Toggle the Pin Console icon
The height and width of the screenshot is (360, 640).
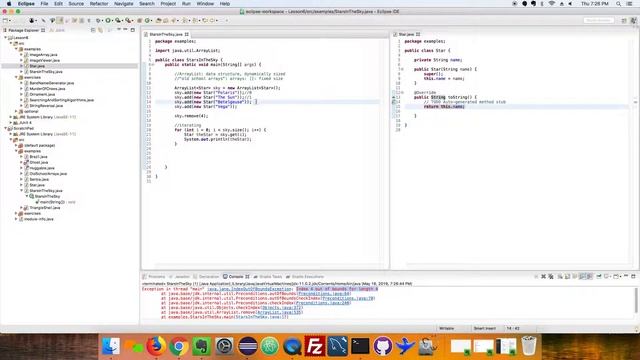[x=599, y=277]
